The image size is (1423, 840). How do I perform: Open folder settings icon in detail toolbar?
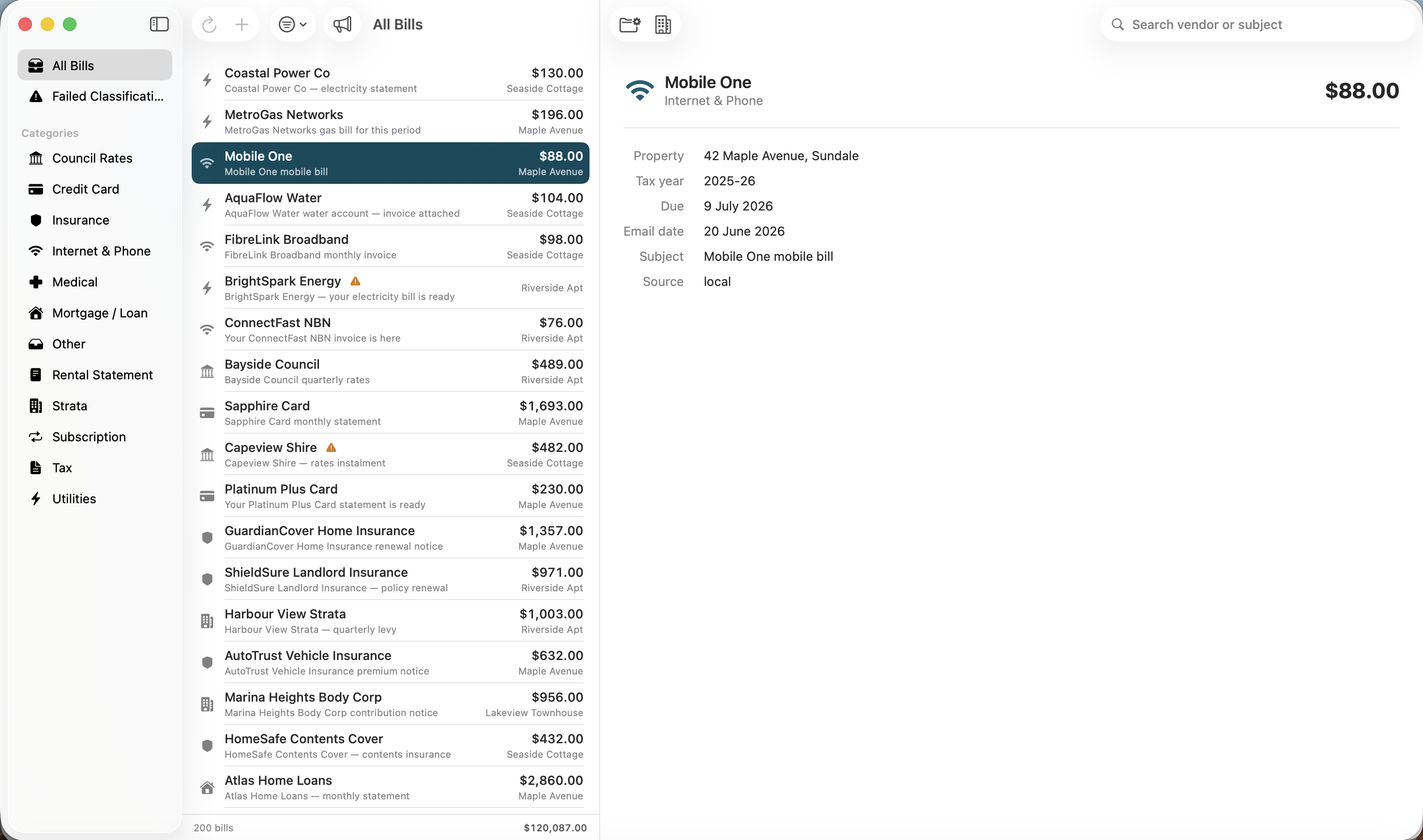pos(629,24)
